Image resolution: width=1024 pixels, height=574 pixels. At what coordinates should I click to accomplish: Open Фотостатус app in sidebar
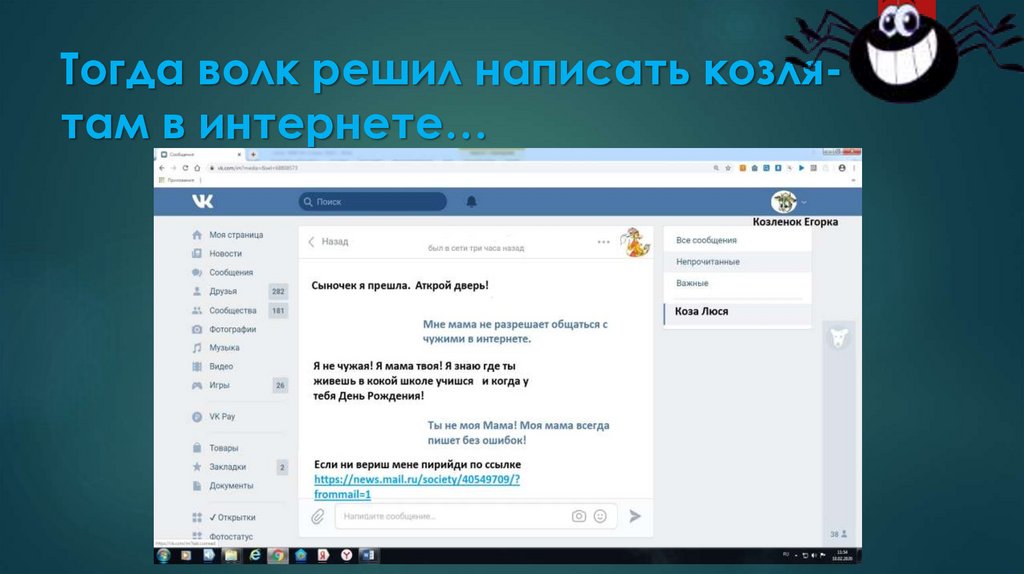[x=231, y=537]
